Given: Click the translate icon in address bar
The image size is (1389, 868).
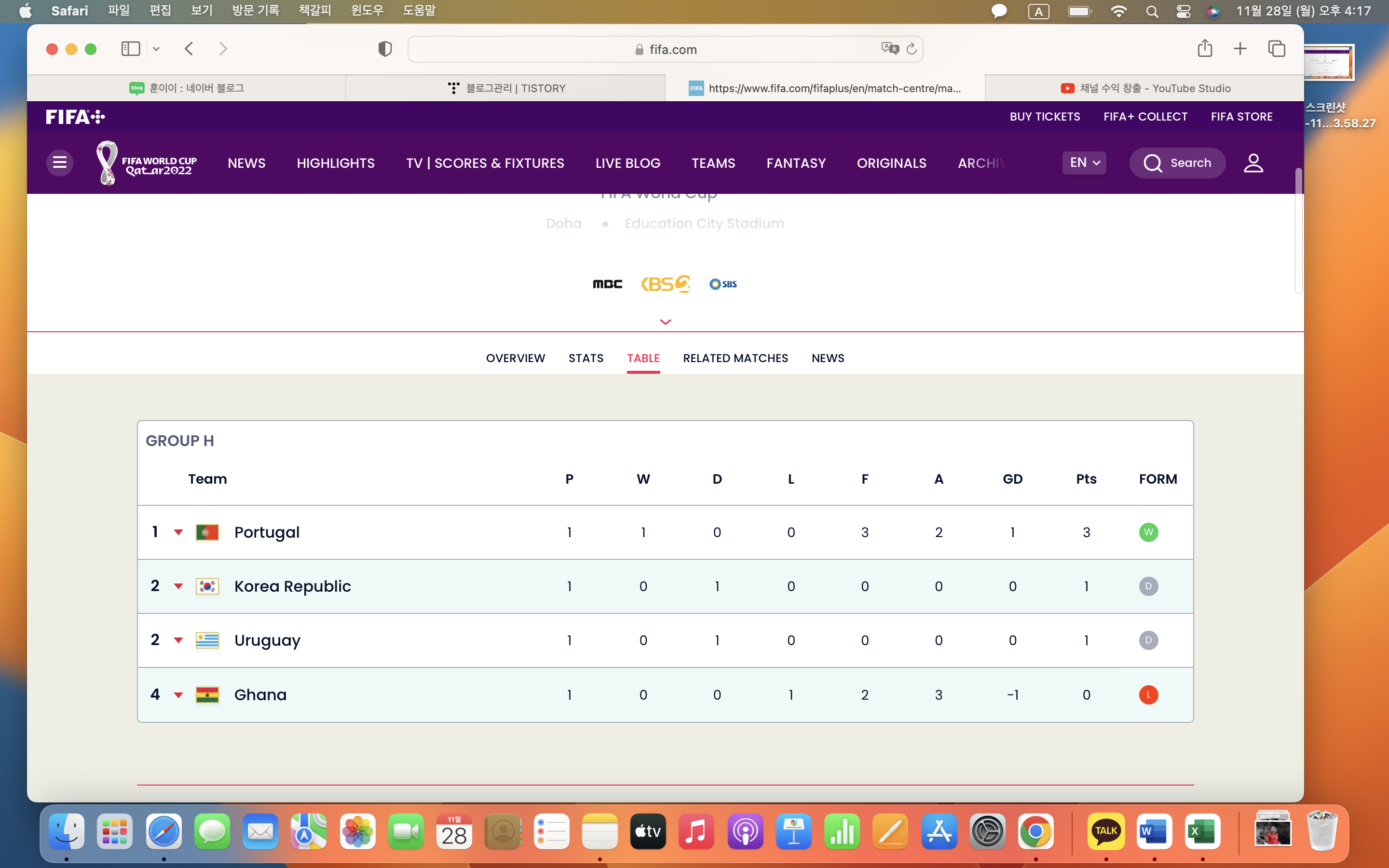Looking at the screenshot, I should click(890, 49).
